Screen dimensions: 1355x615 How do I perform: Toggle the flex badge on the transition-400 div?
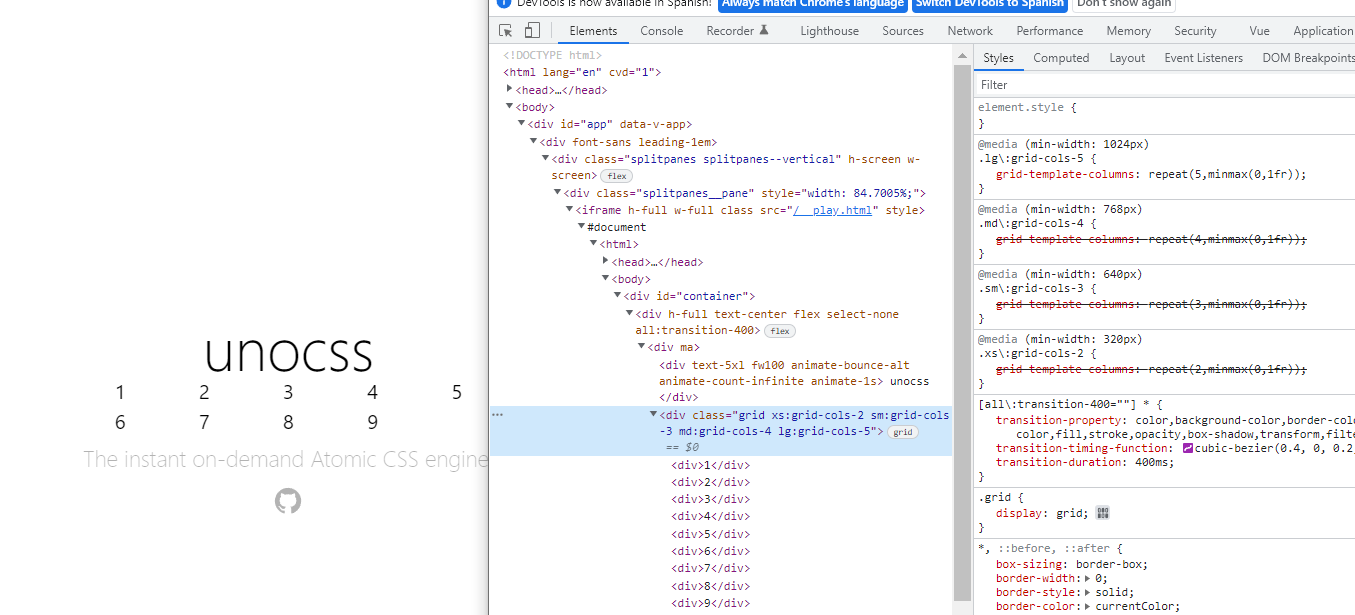(779, 330)
